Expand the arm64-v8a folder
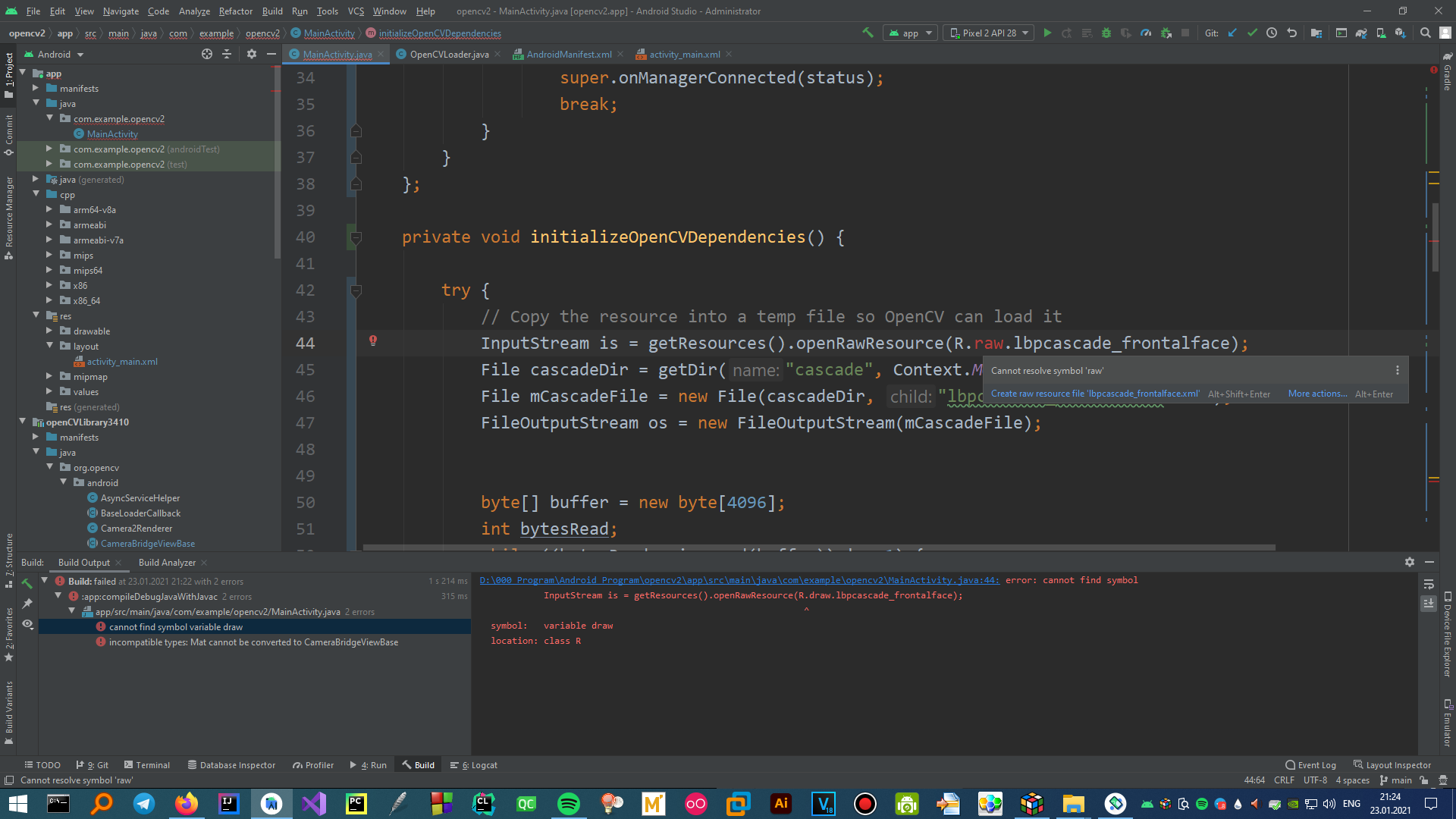1456x819 pixels. click(x=49, y=209)
